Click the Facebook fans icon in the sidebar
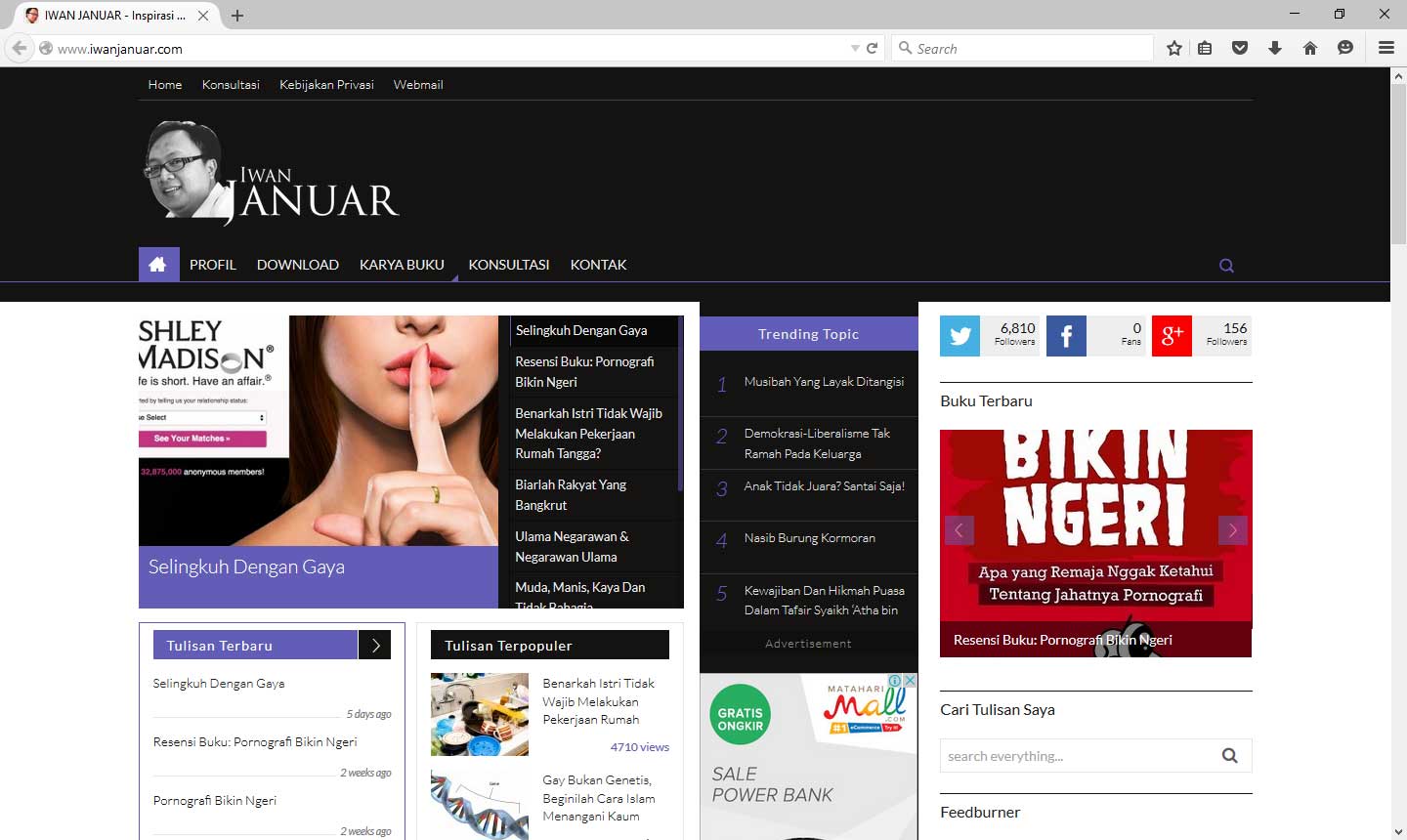 (x=1066, y=336)
